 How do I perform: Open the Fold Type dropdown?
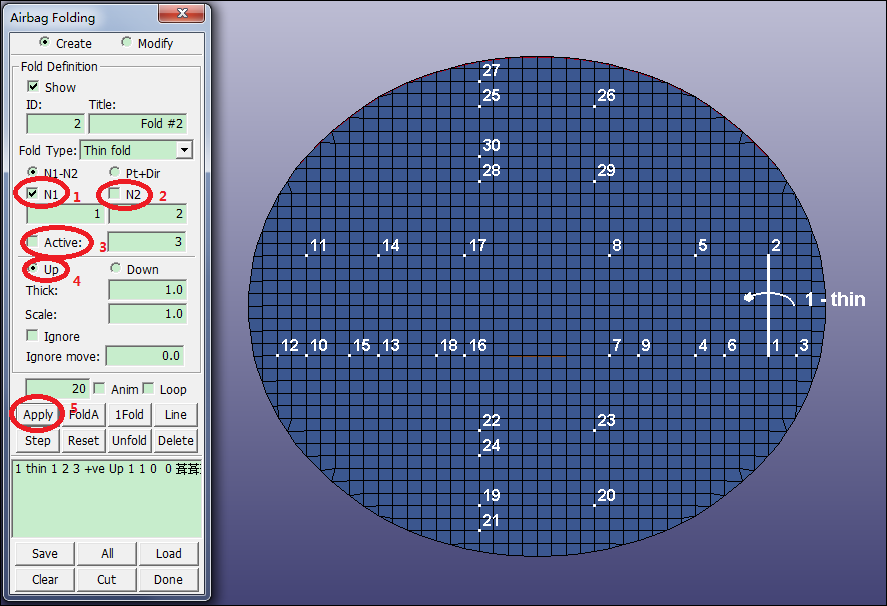click(x=183, y=150)
